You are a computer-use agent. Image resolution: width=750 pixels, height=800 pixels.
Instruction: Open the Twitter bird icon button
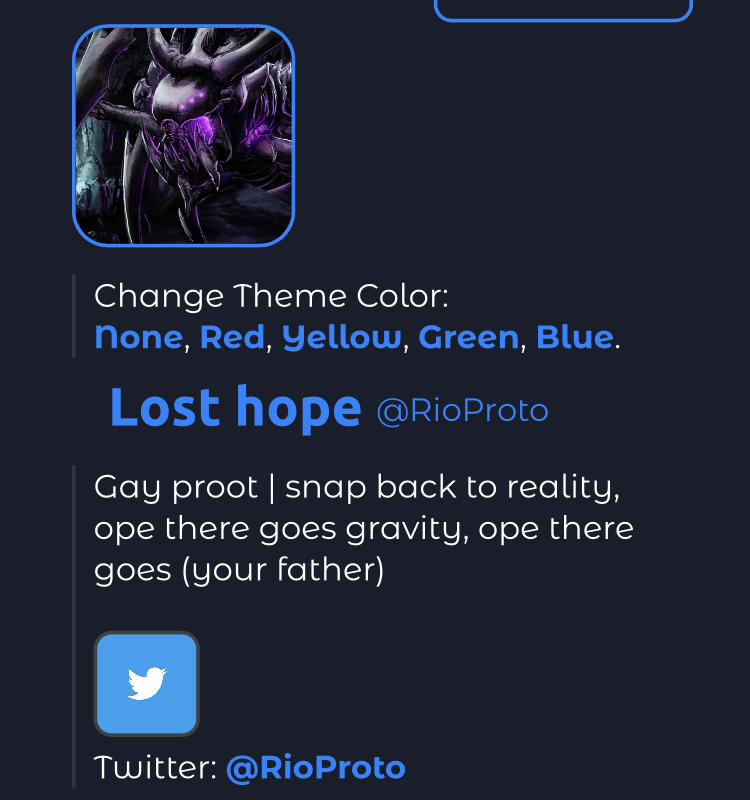point(146,684)
